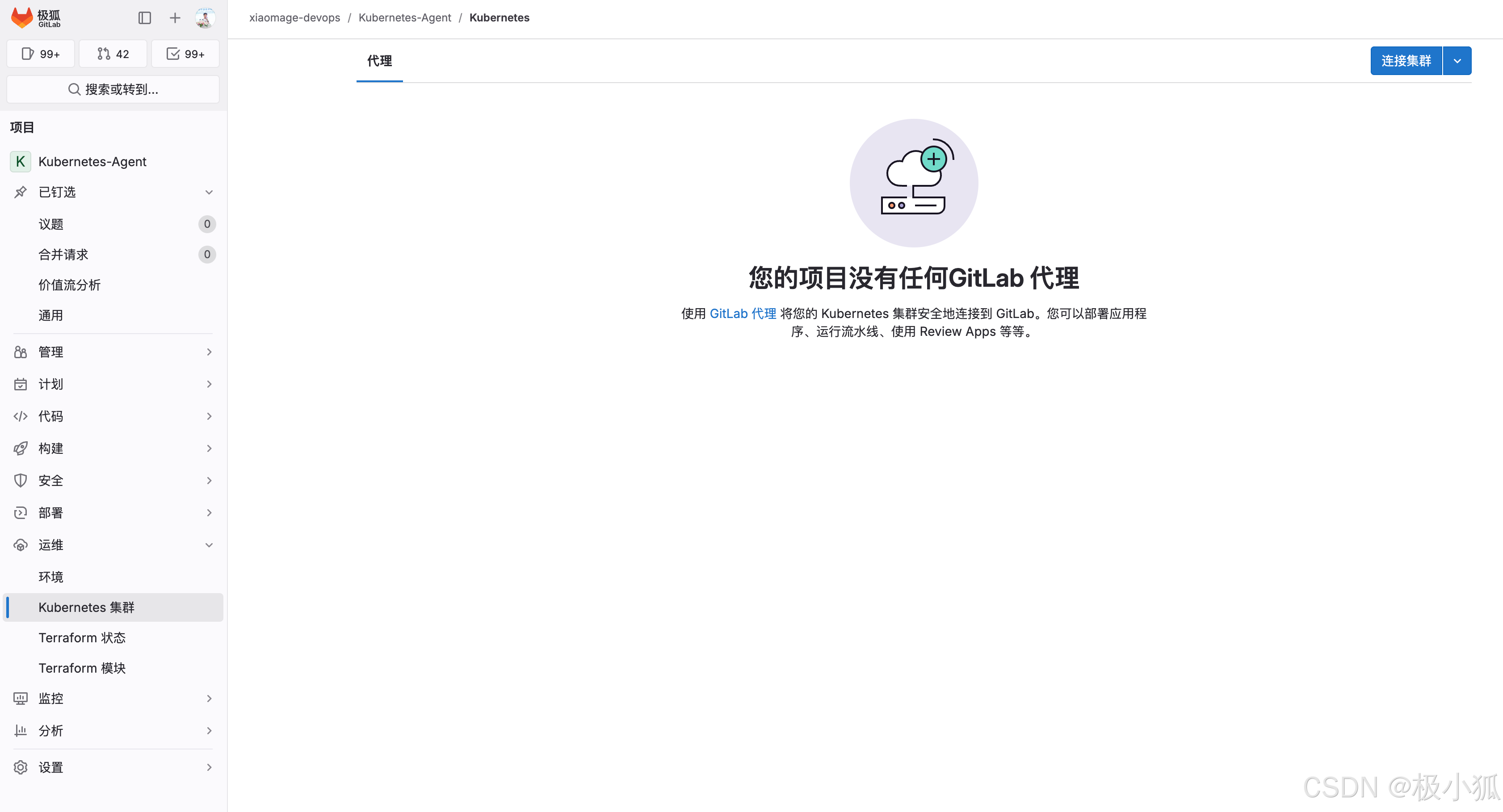Collapse the sidebar with the panel icon
Viewport: 1503px width, 812px height.
click(145, 18)
